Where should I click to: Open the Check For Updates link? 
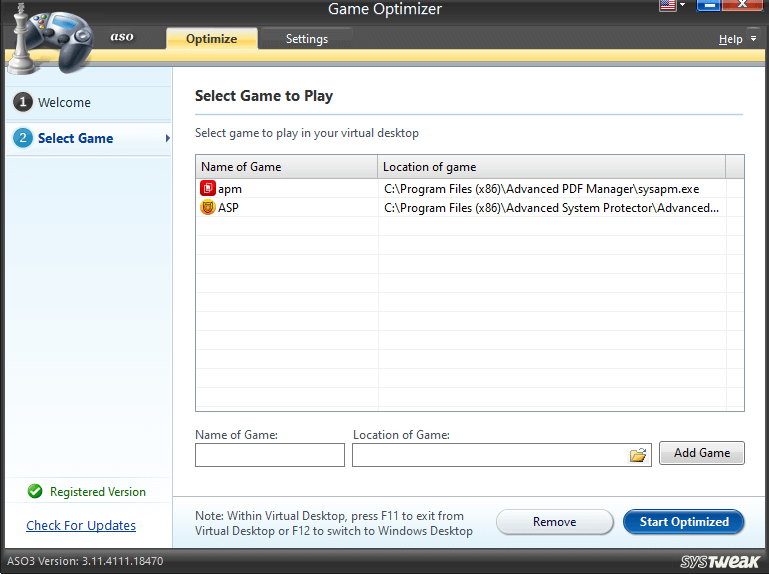81,525
